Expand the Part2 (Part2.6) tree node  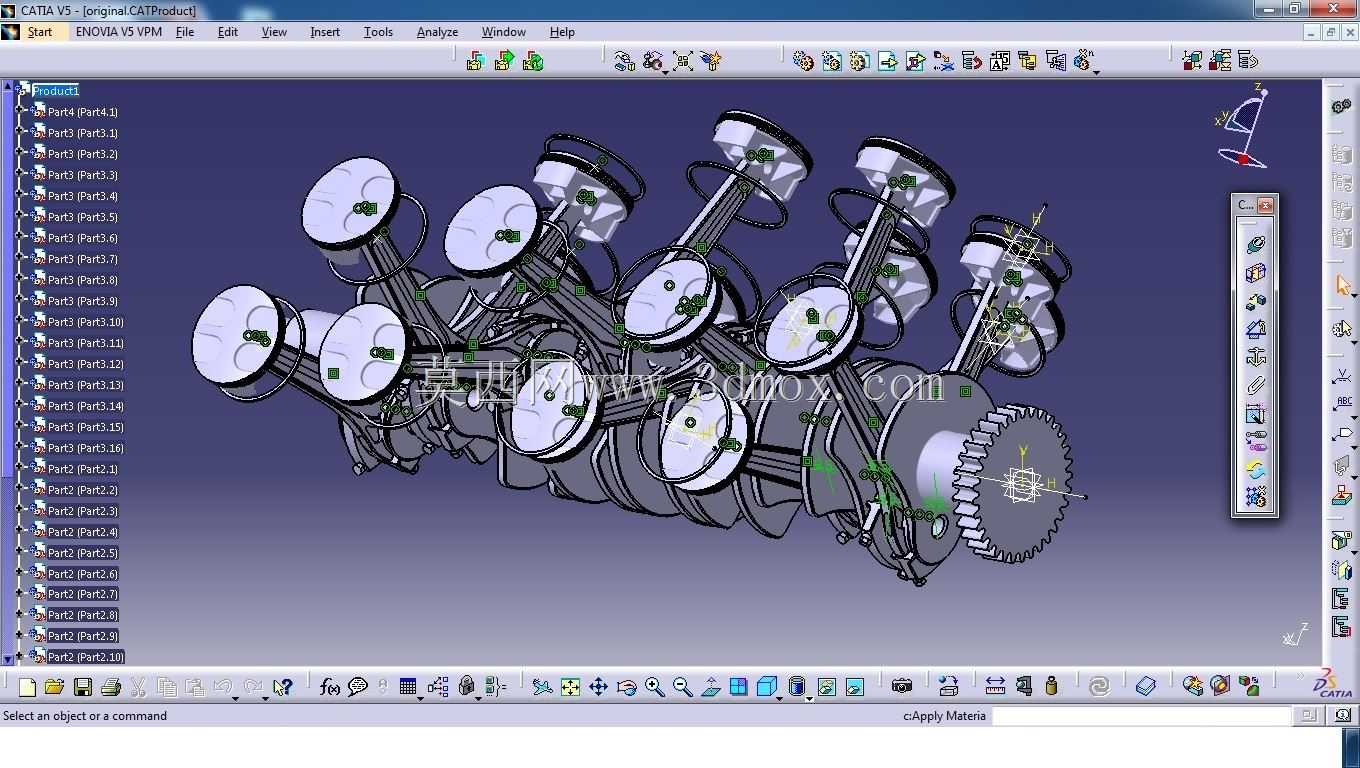tap(19, 574)
